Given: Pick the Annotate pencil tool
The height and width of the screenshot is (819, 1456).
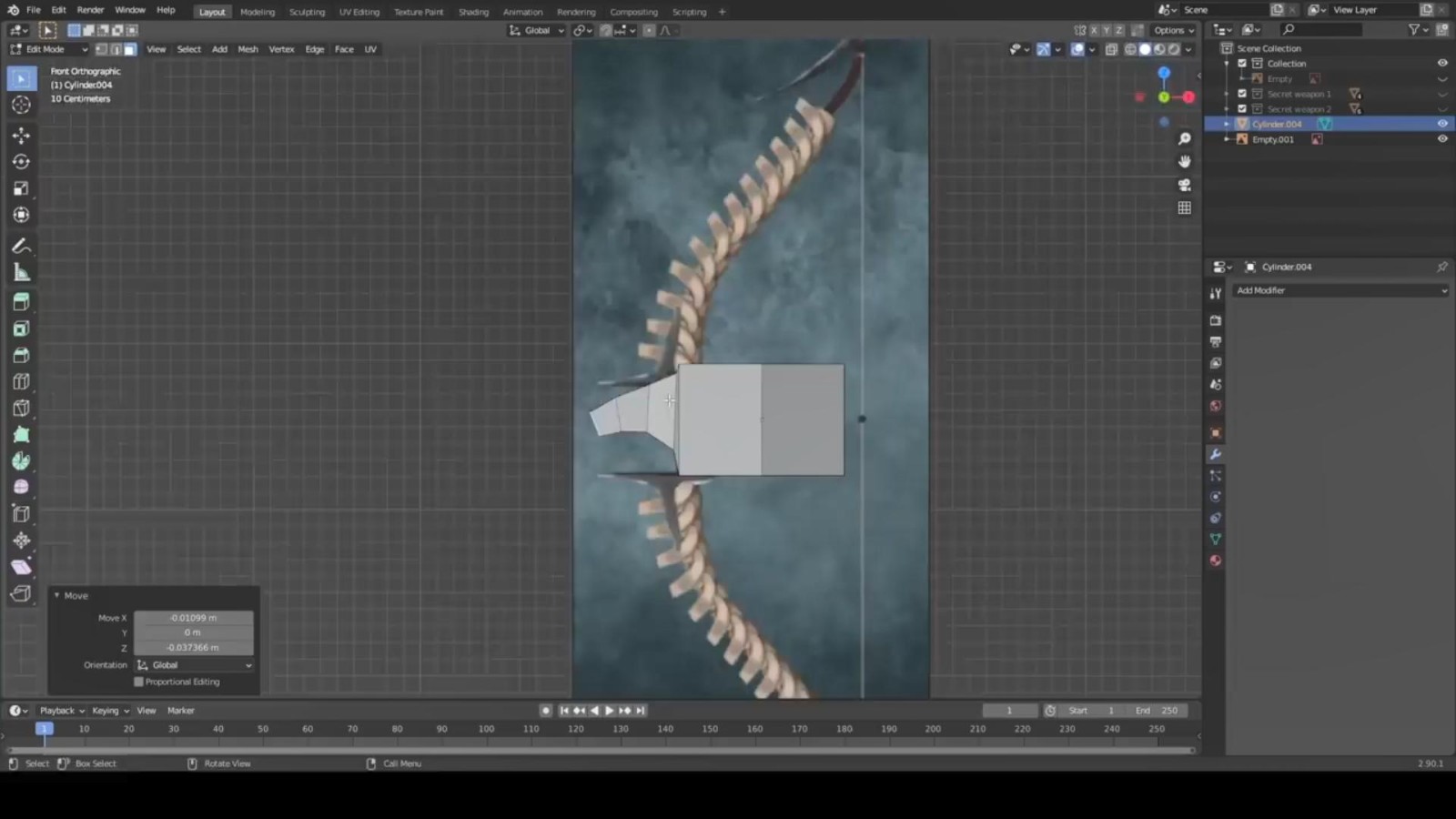Looking at the screenshot, I should click(21, 247).
